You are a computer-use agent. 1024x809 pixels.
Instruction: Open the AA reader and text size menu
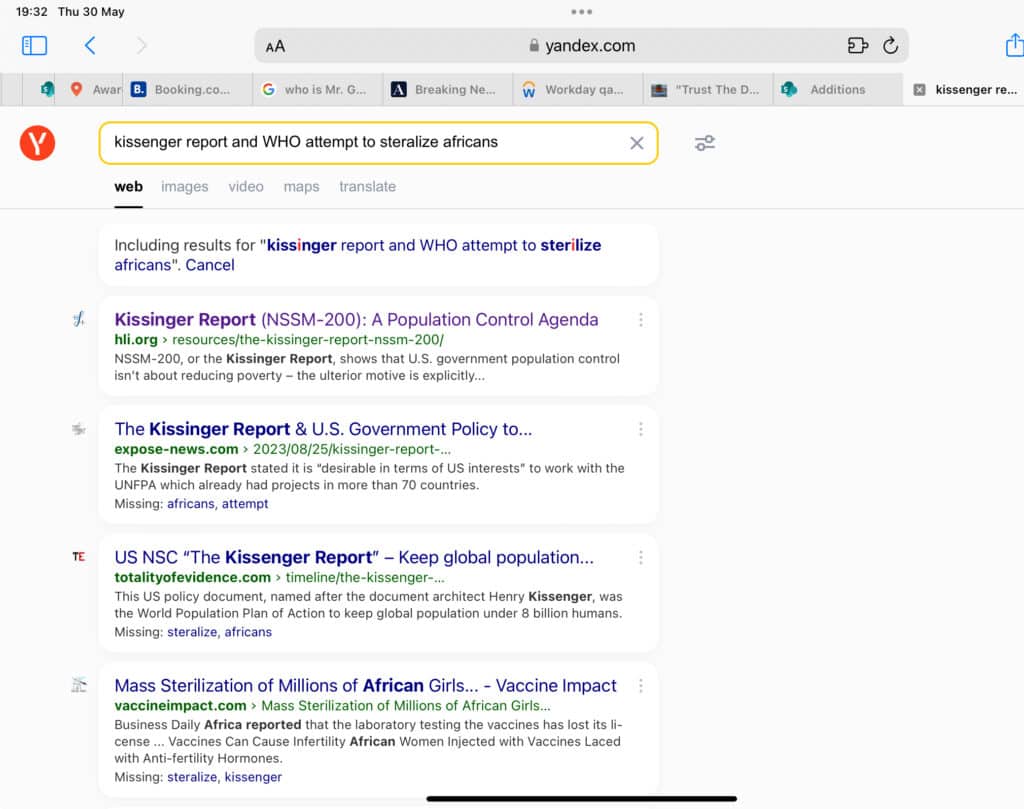tap(275, 46)
